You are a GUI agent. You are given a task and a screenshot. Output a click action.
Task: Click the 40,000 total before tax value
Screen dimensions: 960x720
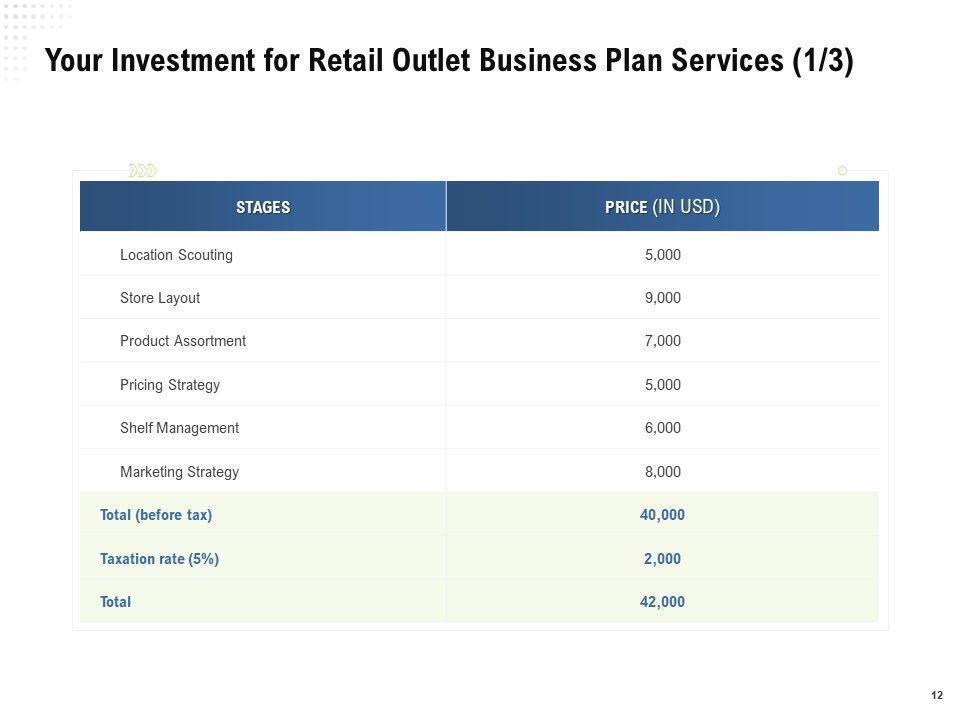662,515
